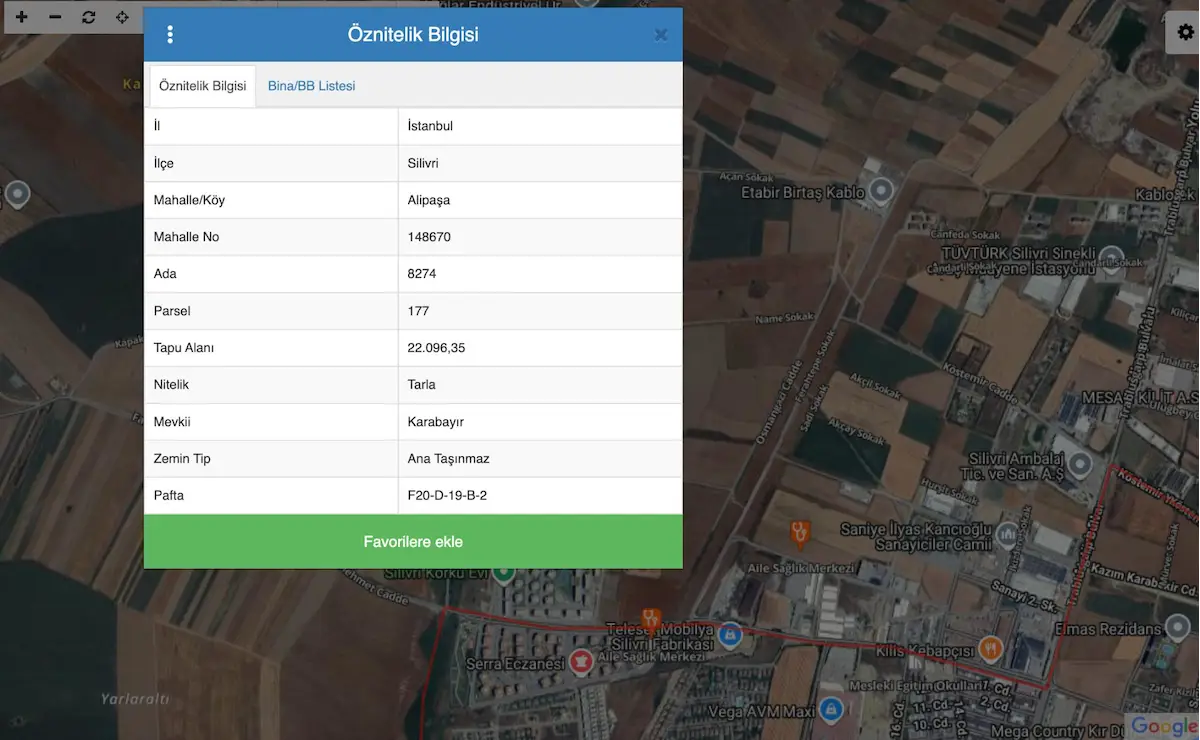The height and width of the screenshot is (740, 1200).
Task: Open the three-dot options menu
Action: tap(170, 35)
